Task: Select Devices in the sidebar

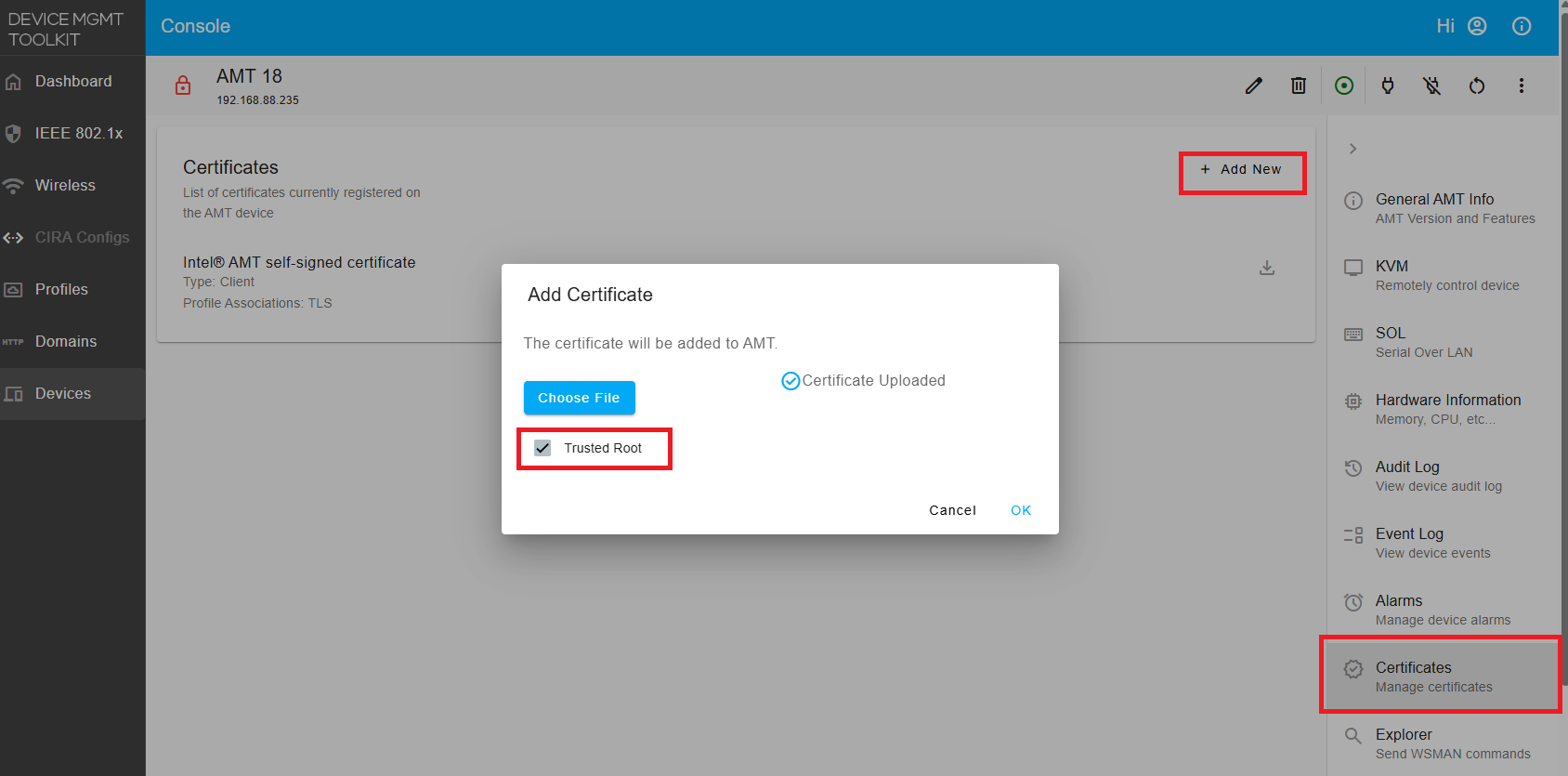Action: pos(72,394)
